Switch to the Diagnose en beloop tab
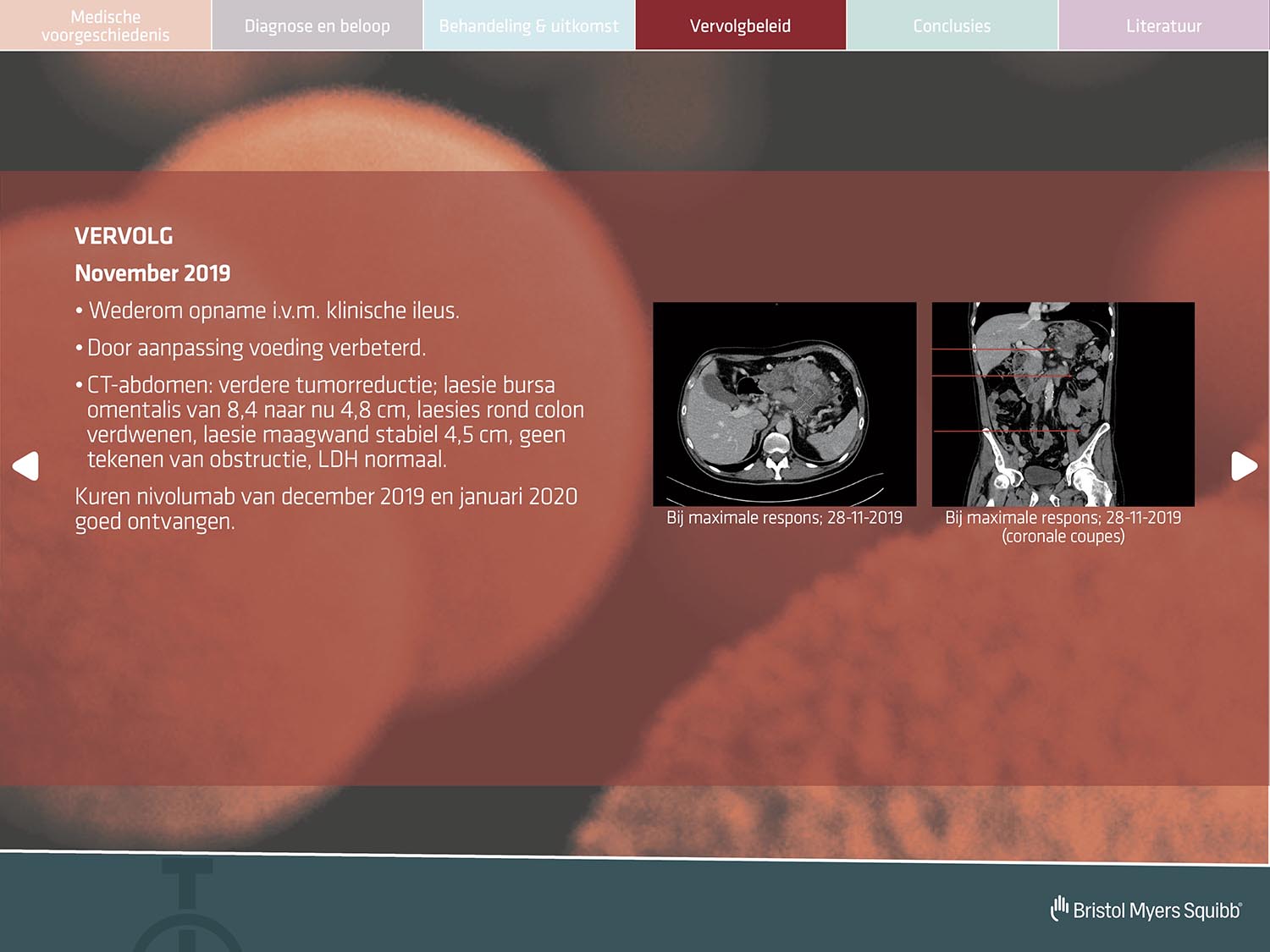The width and height of the screenshot is (1270, 952). tap(317, 25)
